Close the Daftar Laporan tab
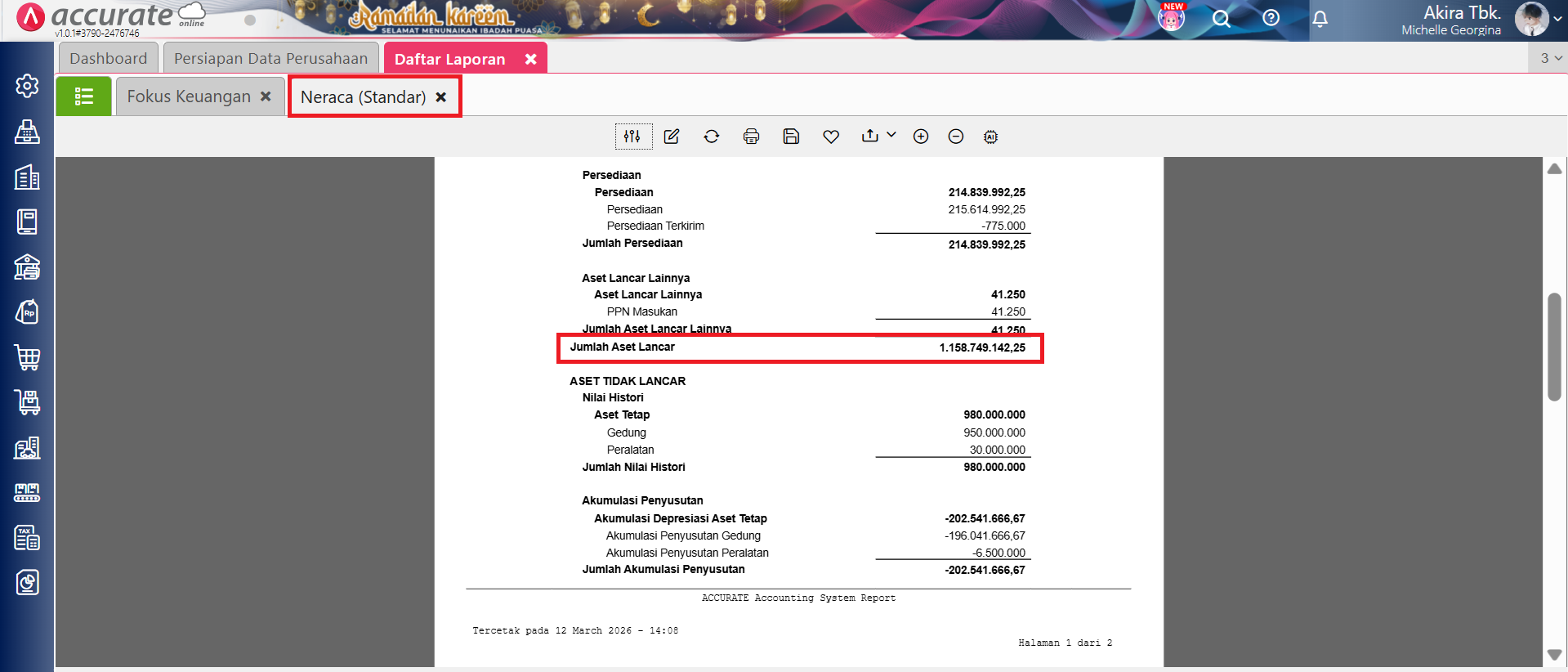Screen dimensions: 1568x672 (x=530, y=59)
